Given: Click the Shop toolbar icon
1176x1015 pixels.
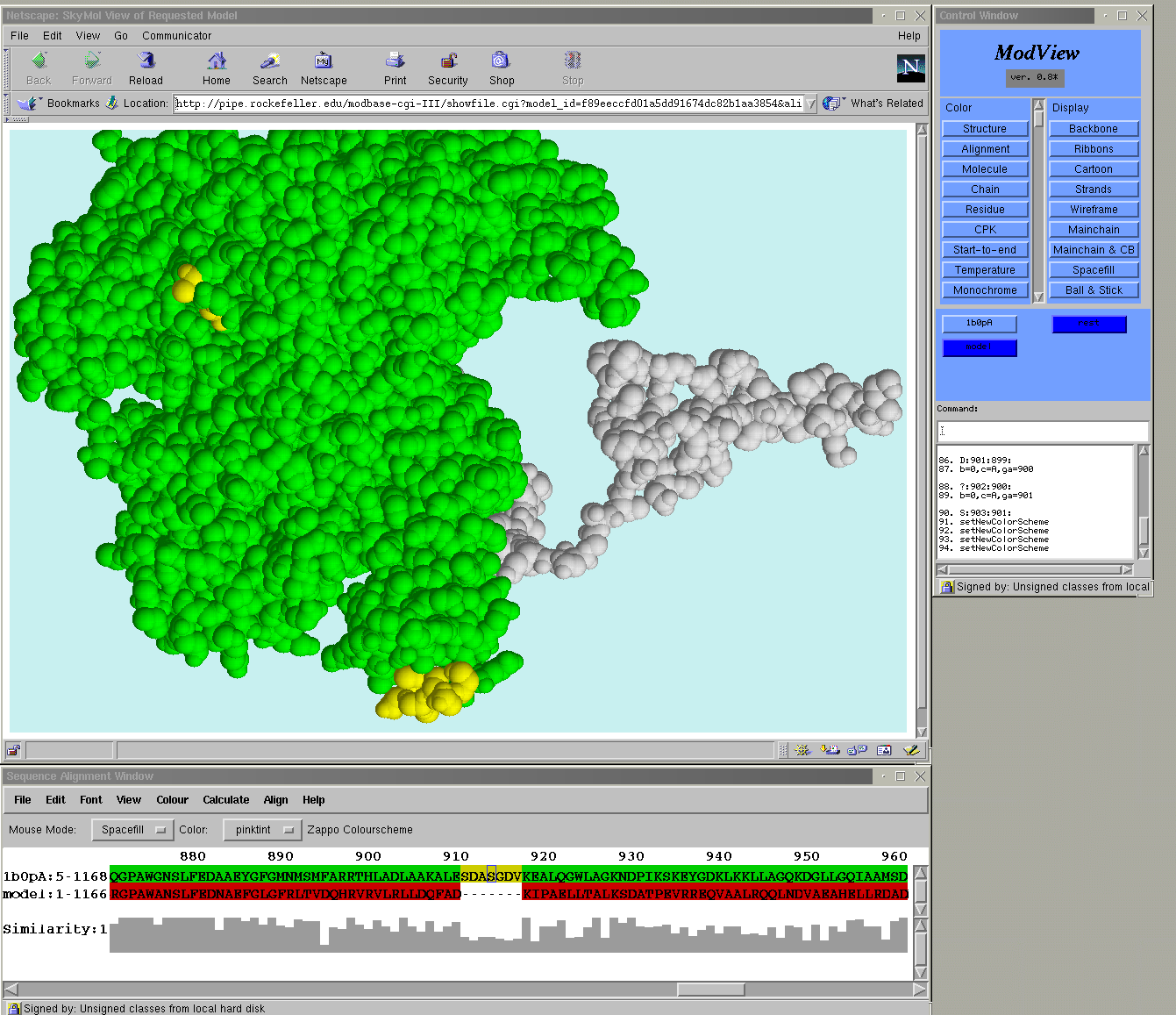Looking at the screenshot, I should click(x=501, y=61).
